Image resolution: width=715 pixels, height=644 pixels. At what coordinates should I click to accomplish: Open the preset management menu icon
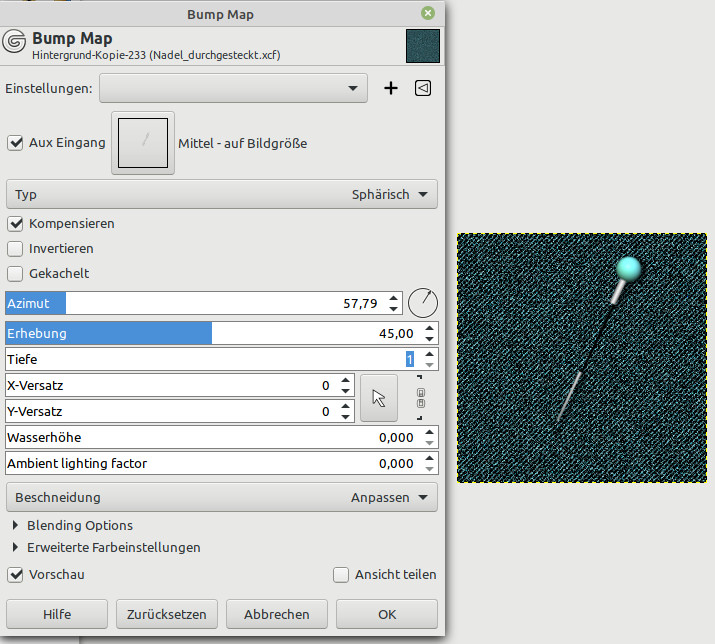423,88
